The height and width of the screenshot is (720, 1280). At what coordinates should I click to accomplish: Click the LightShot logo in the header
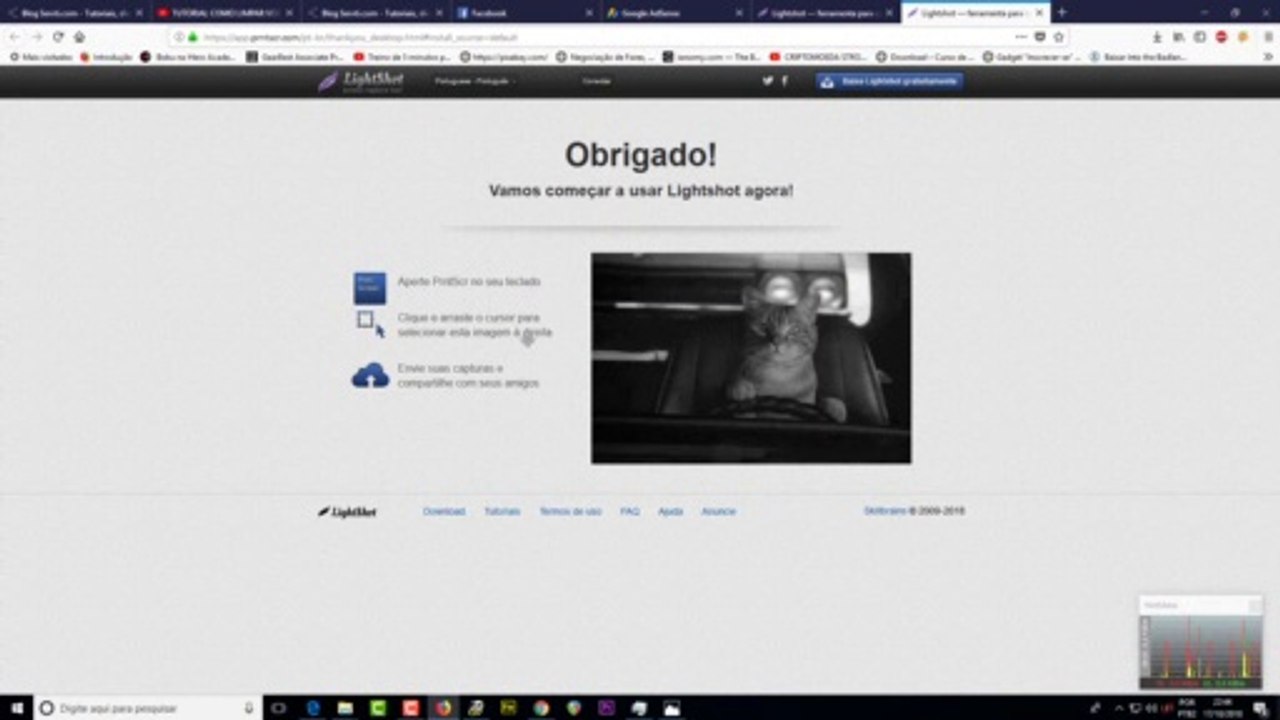coord(361,81)
